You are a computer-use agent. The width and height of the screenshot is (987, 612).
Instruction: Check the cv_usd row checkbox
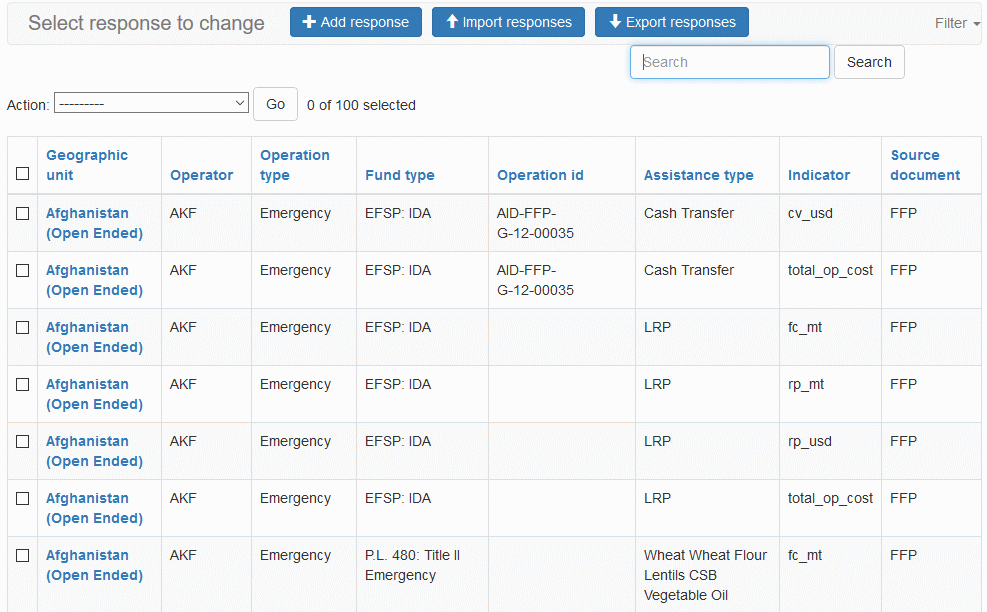coord(23,214)
